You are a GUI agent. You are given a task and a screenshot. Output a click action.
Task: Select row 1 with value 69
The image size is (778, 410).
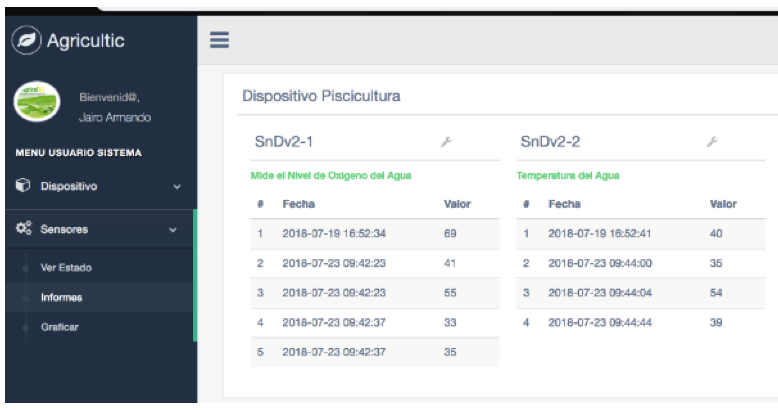pyautogui.click(x=375, y=234)
